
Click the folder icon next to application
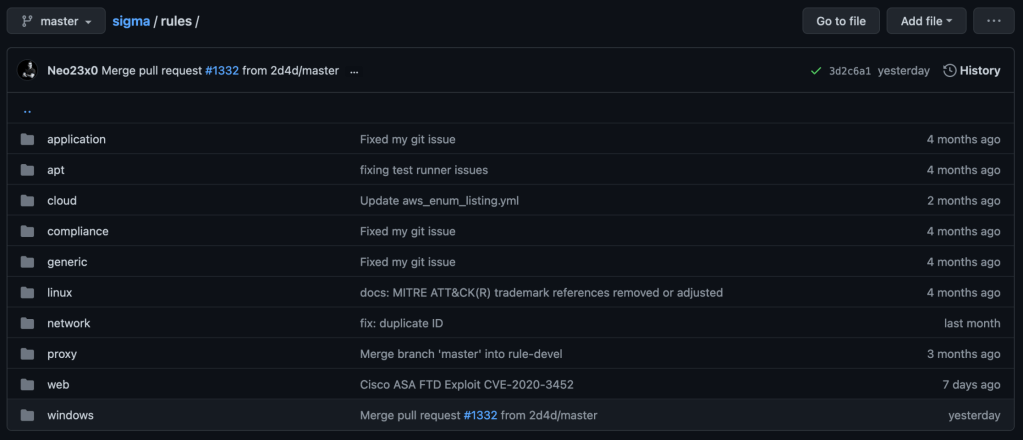(27, 139)
